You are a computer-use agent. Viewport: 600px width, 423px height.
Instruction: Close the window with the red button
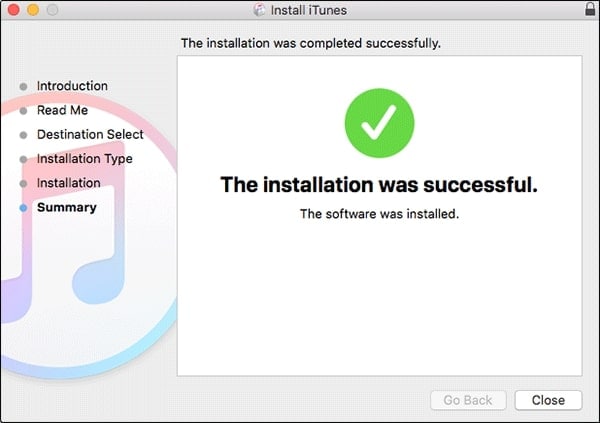(x=12, y=11)
